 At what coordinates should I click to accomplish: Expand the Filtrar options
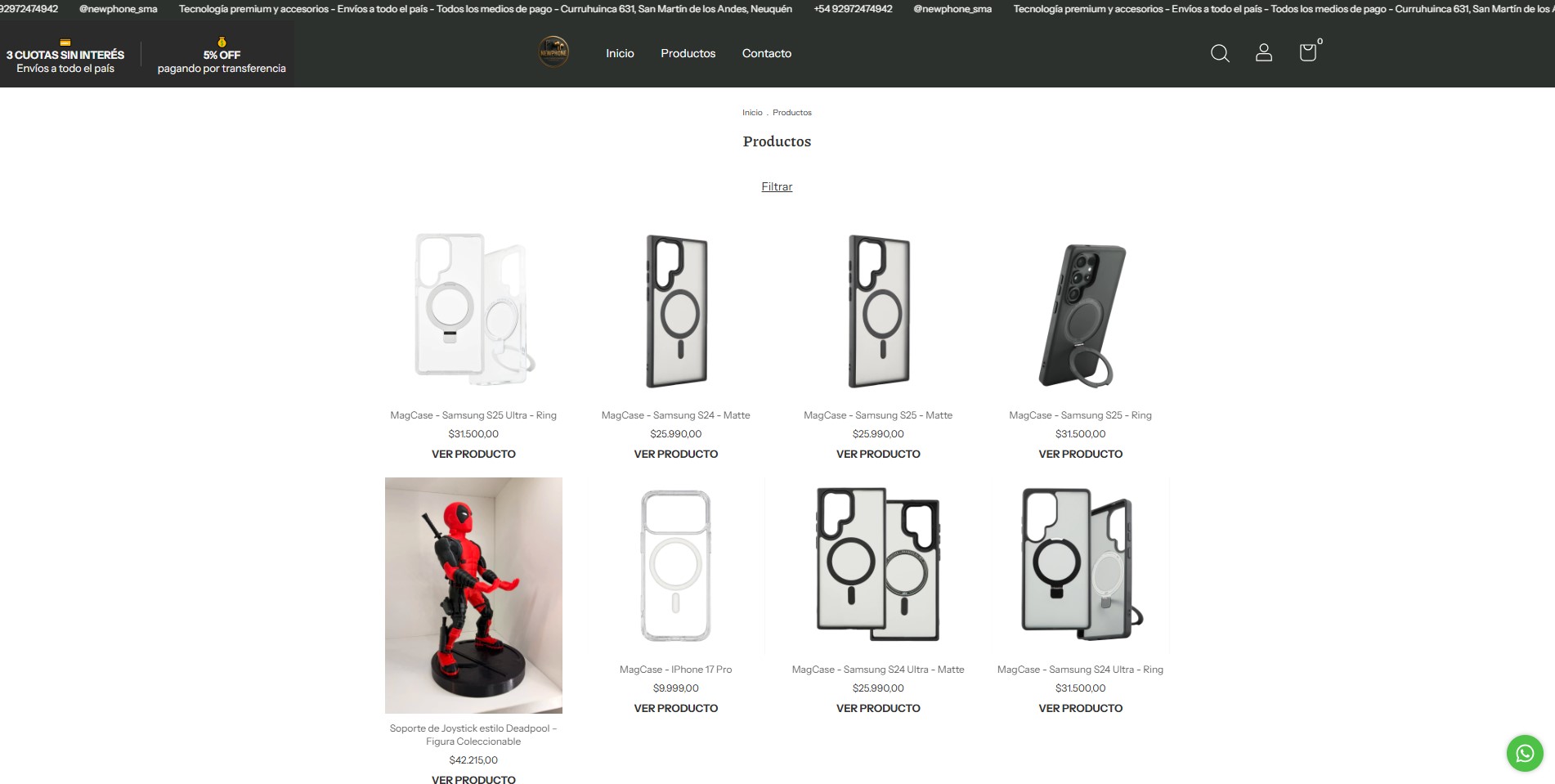(777, 186)
